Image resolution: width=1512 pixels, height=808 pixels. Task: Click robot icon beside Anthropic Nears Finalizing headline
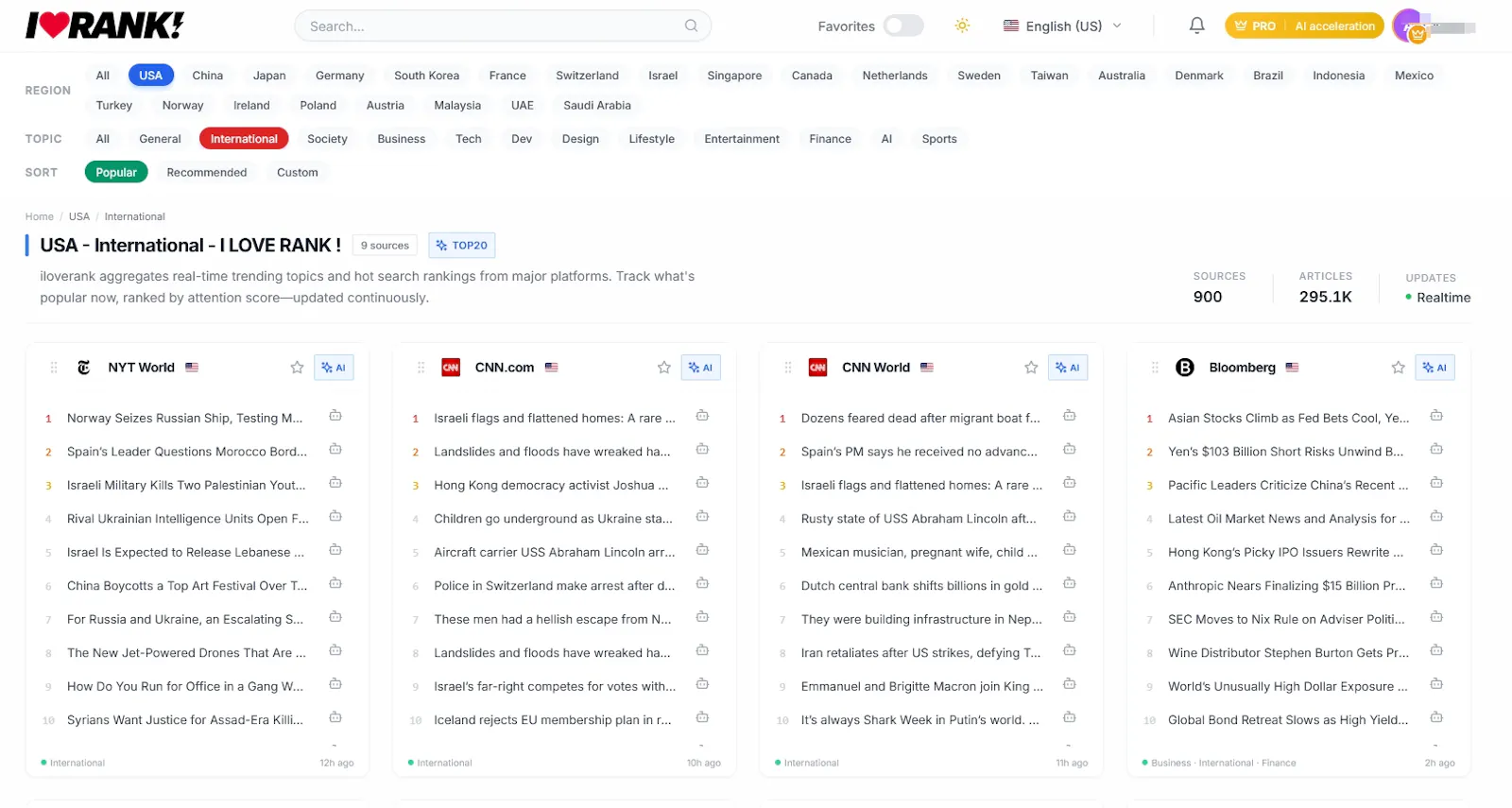[x=1436, y=584]
